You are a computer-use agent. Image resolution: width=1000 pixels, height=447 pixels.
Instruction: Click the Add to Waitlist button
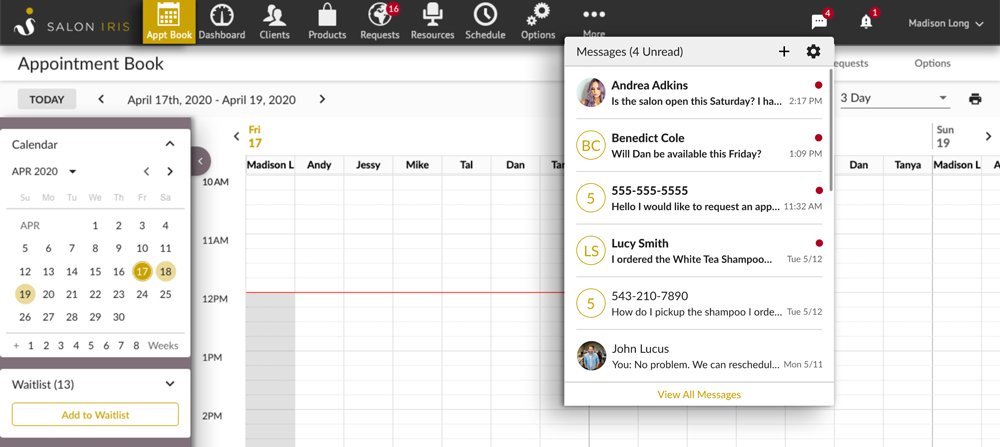[95, 414]
